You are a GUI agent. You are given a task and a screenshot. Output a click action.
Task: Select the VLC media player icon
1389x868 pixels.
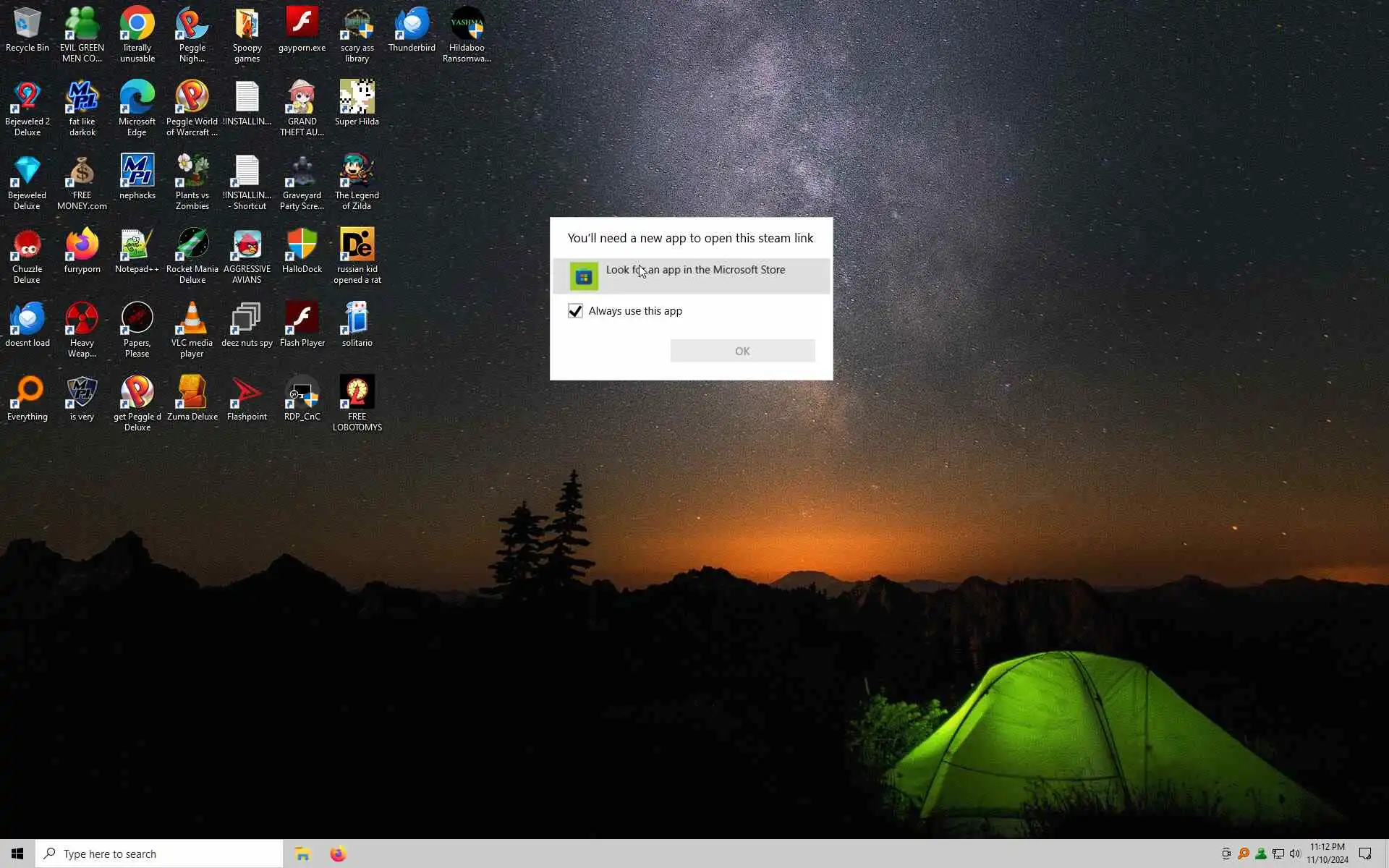[192, 329]
